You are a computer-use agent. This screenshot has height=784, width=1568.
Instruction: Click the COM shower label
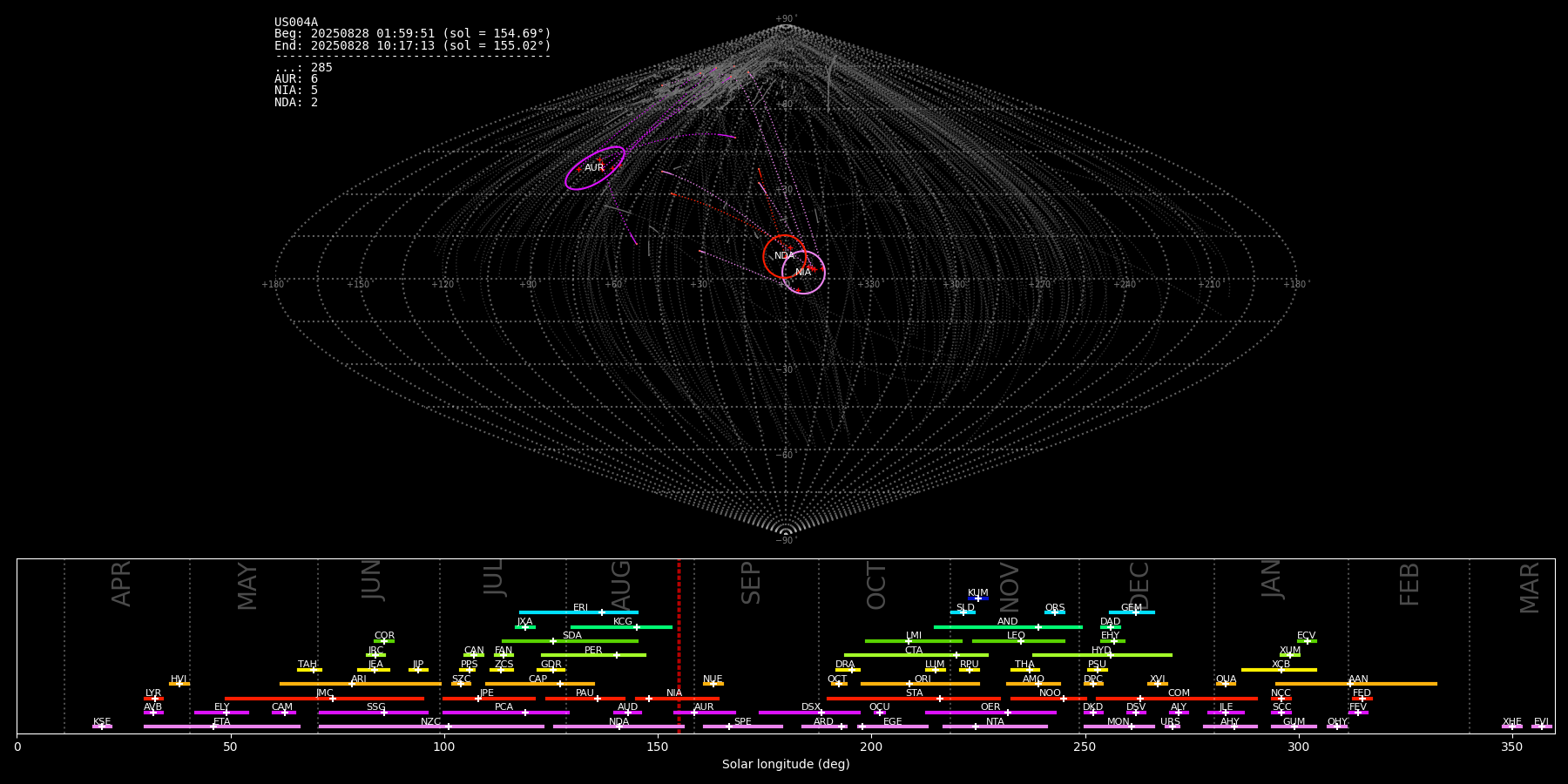coord(1179,693)
